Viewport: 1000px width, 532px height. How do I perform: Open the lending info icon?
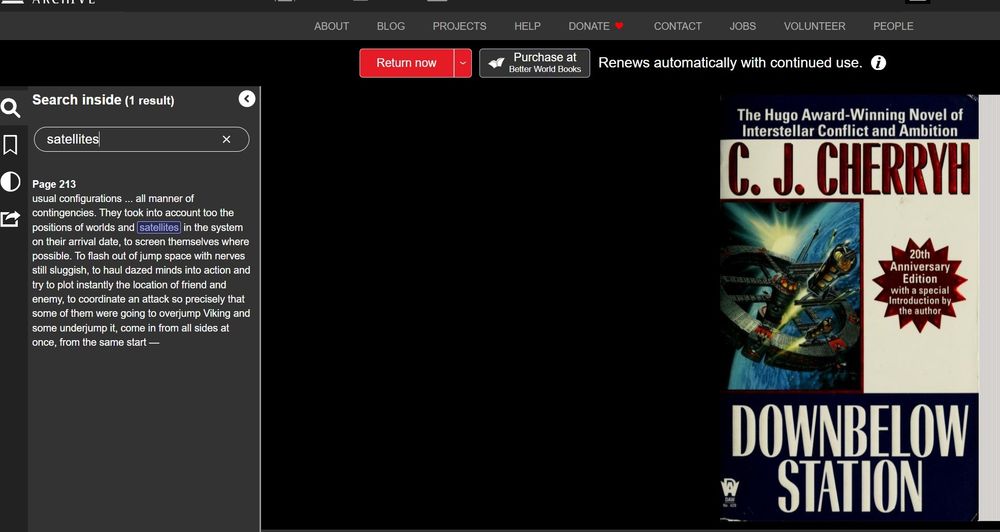(x=878, y=63)
